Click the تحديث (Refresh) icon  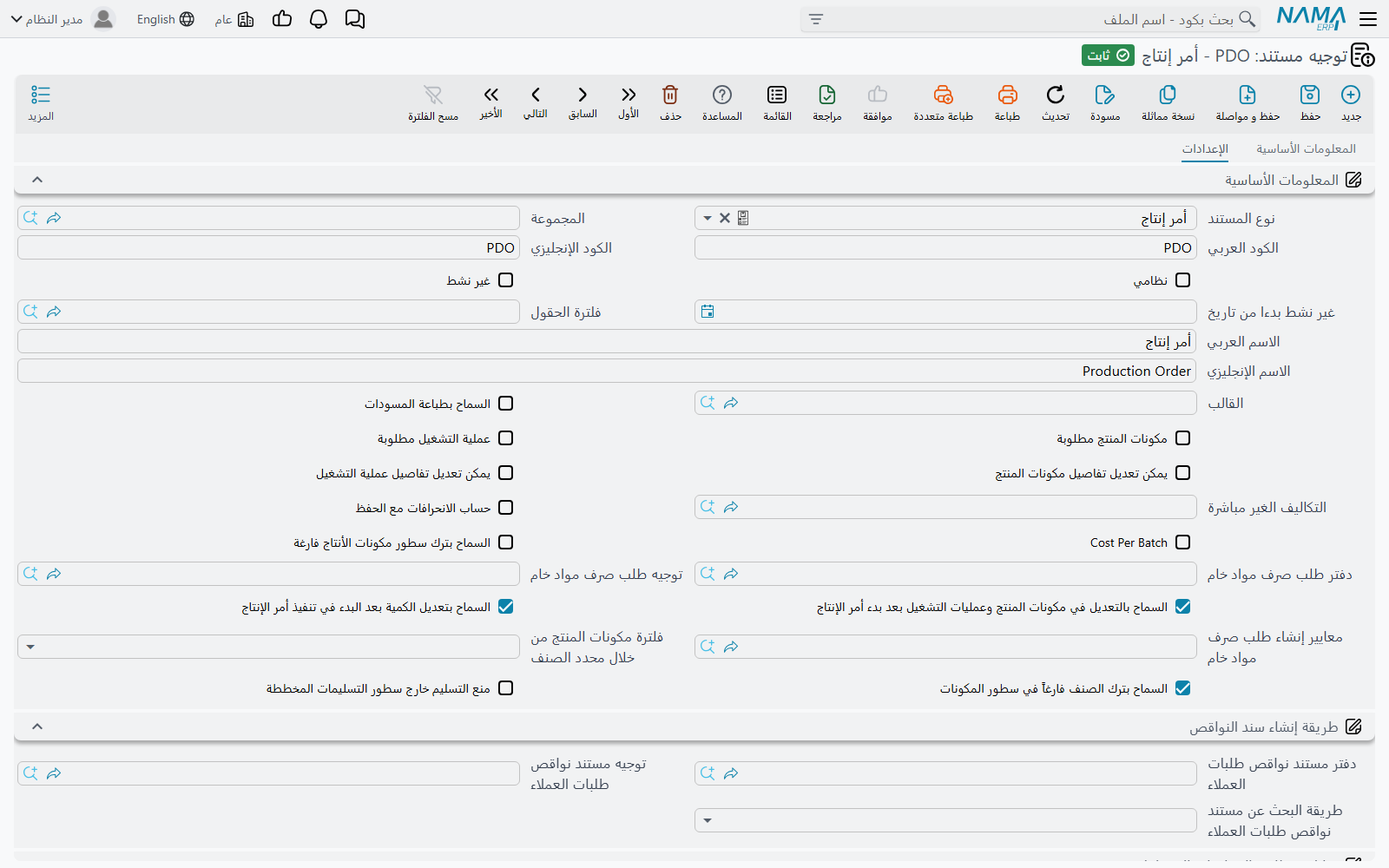click(1056, 95)
